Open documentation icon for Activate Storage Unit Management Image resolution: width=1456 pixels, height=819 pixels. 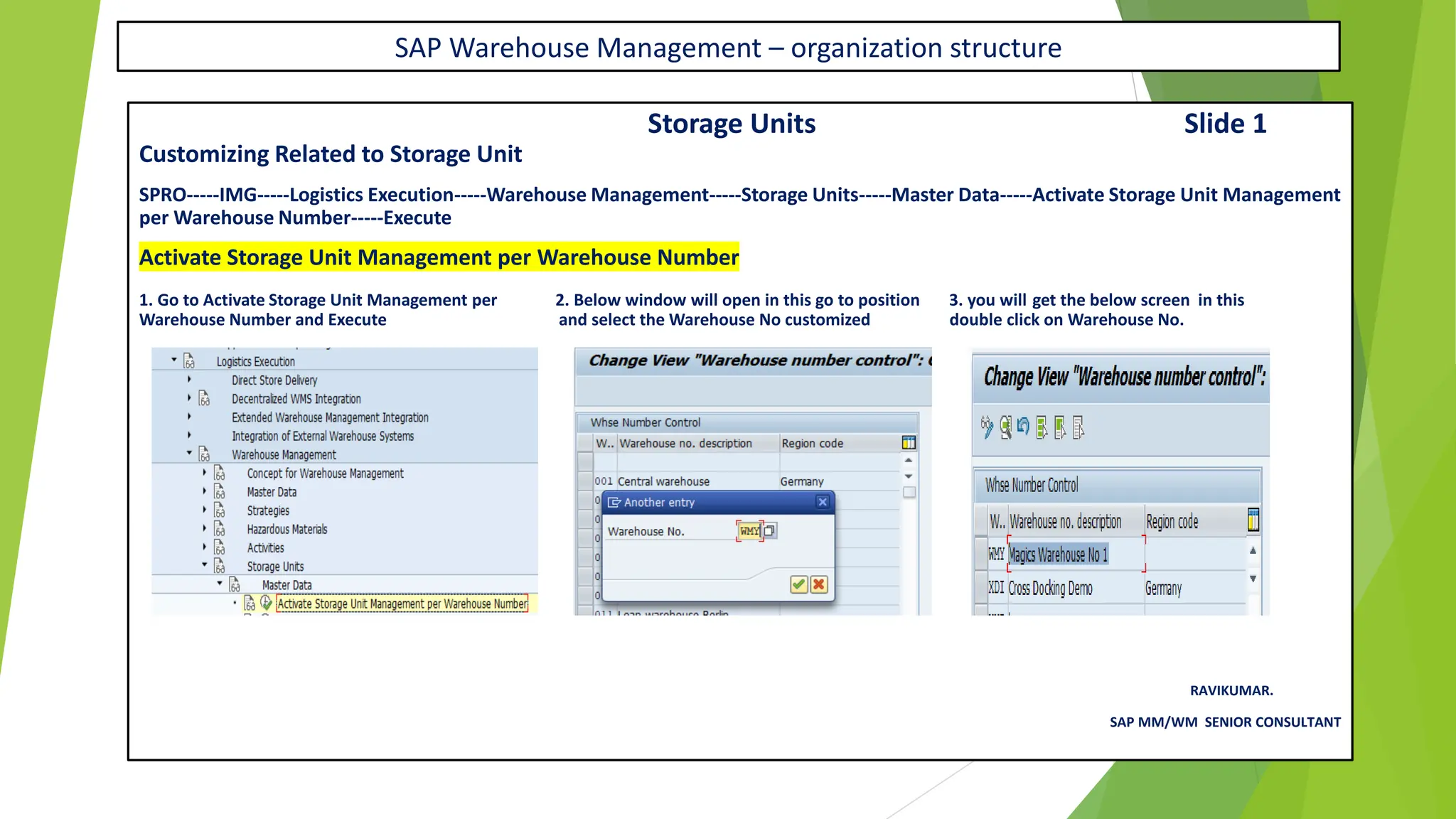click(250, 604)
